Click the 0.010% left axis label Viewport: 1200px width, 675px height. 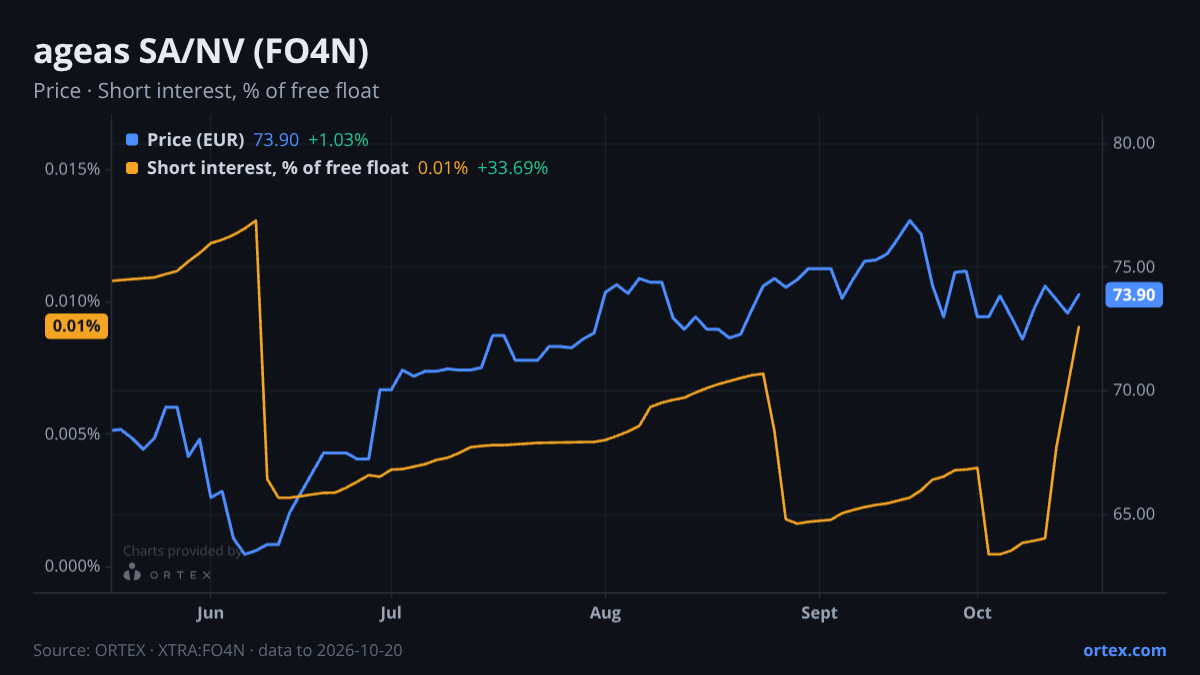point(72,301)
